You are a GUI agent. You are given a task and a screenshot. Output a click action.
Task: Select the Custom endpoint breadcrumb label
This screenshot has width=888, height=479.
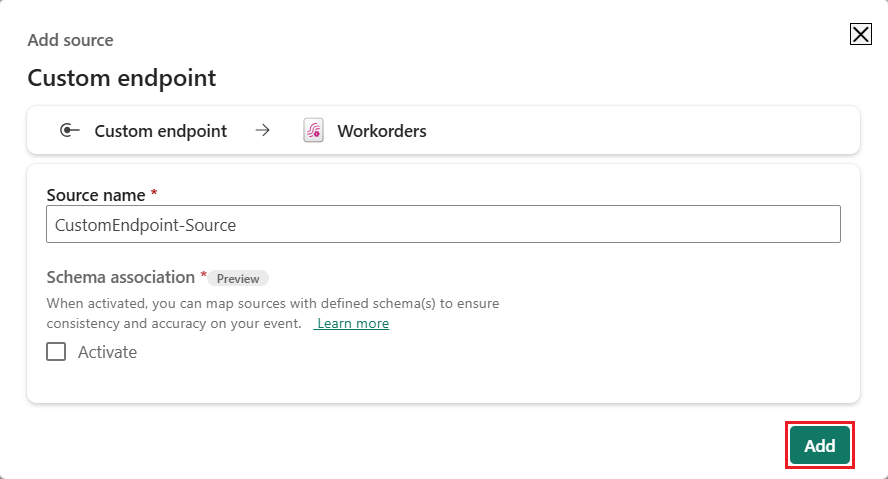point(160,131)
